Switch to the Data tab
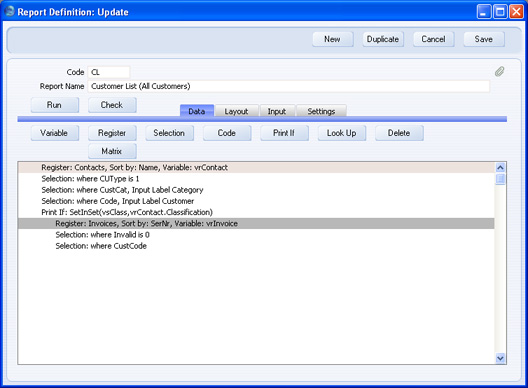528x388 pixels. pos(197,111)
